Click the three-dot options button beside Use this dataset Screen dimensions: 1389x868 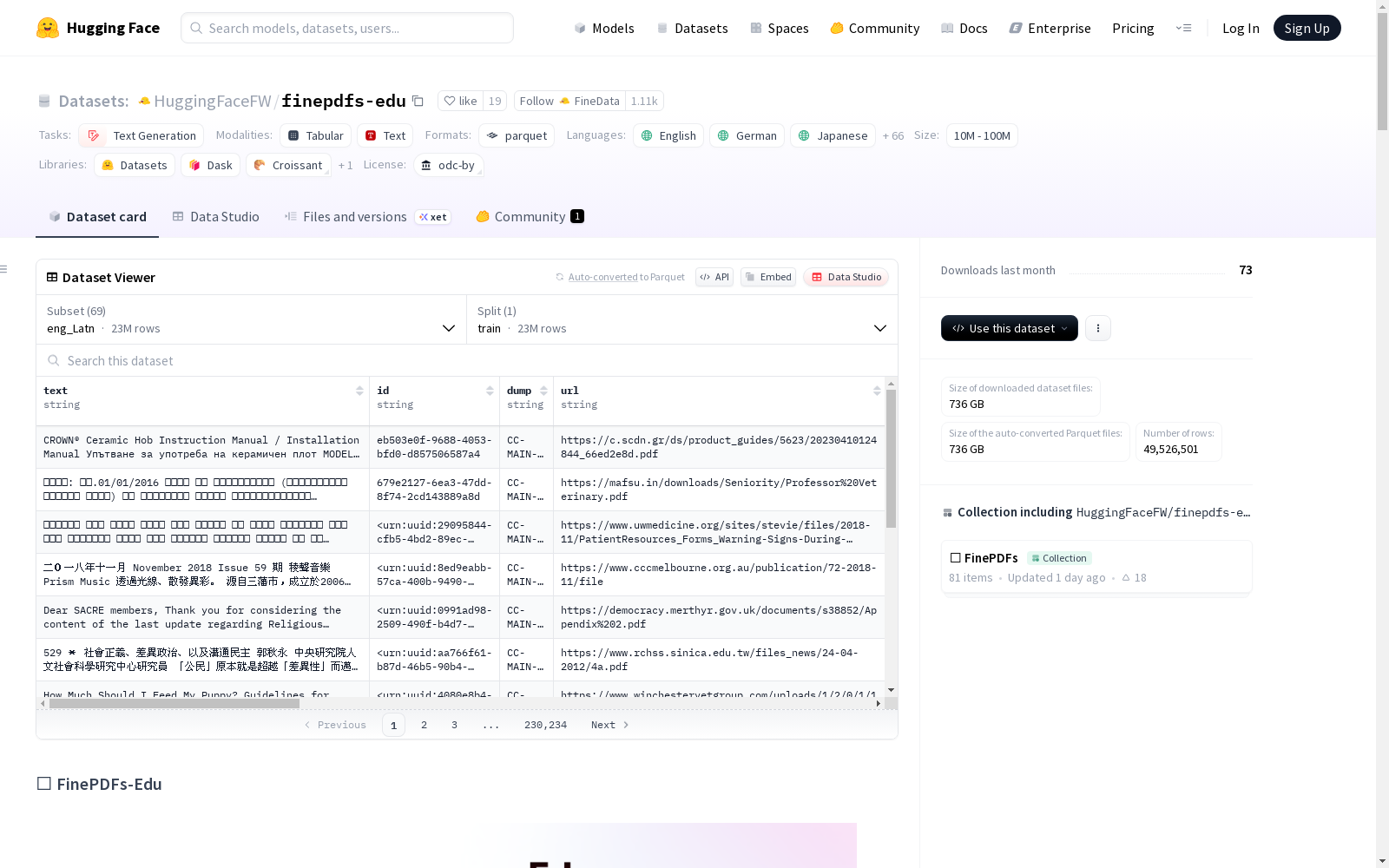click(1098, 328)
